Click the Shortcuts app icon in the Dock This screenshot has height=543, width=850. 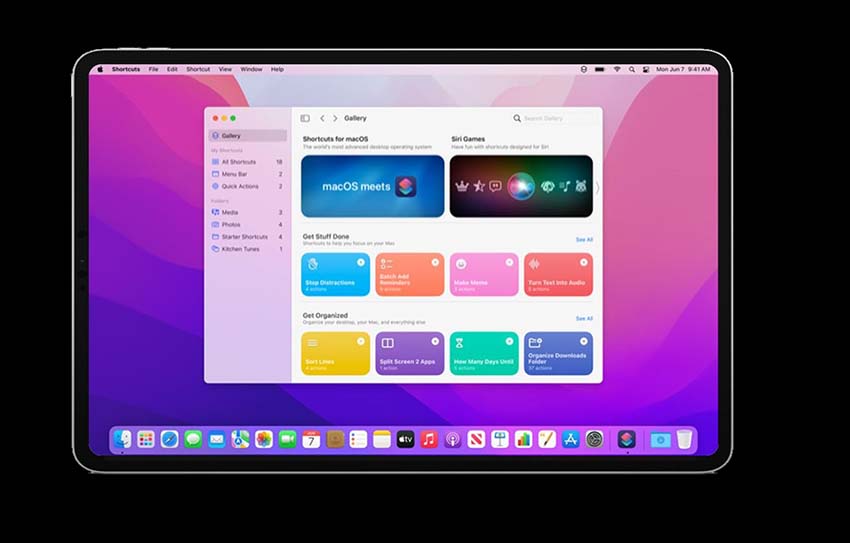pos(627,439)
